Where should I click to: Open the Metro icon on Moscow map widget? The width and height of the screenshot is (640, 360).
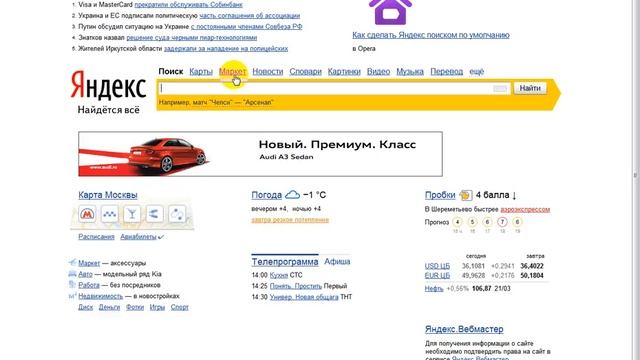click(87, 214)
